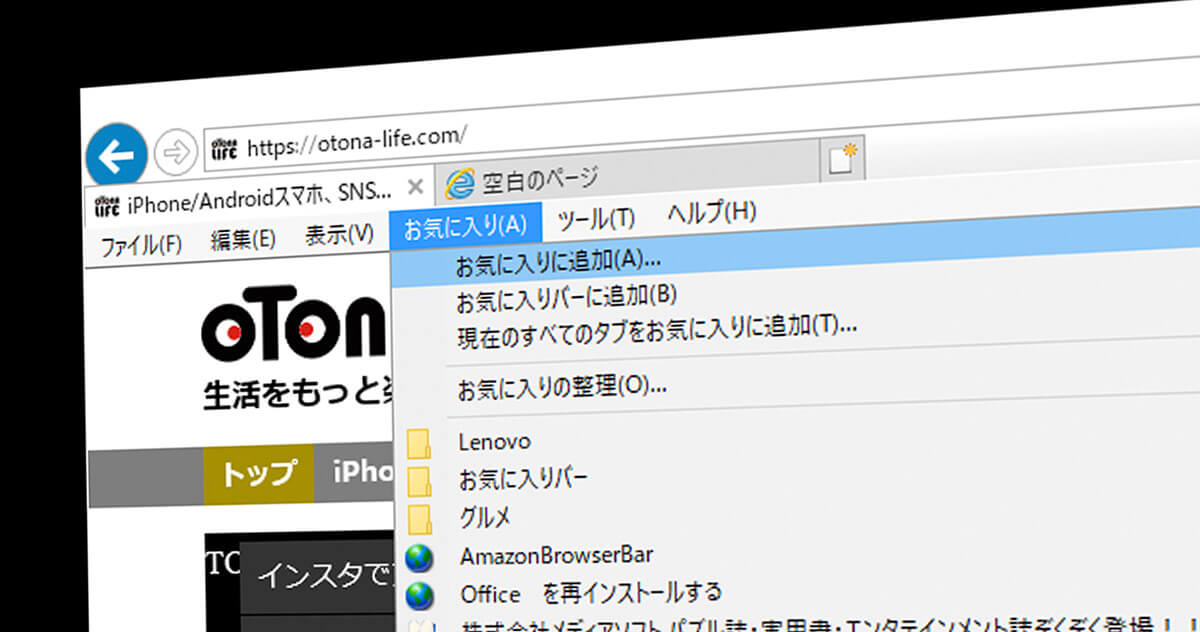Open the ファイル(F) menu
1200x632 pixels.
141,245
